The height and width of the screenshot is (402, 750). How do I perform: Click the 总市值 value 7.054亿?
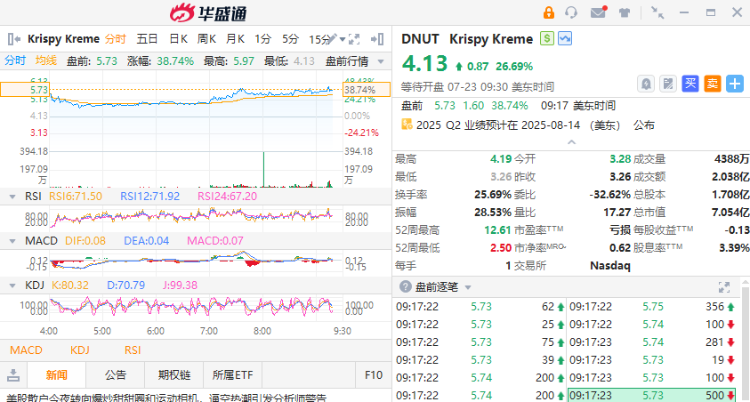coord(730,212)
